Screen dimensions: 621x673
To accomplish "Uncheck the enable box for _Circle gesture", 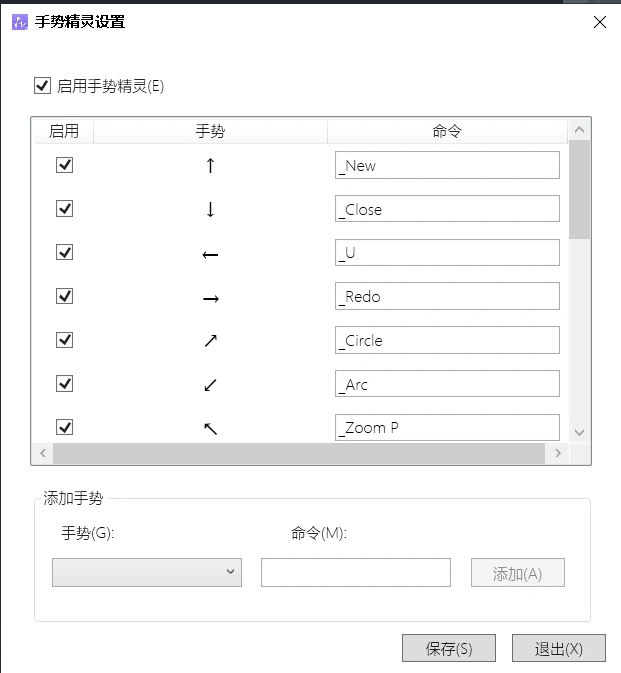I will pyautogui.click(x=64, y=340).
